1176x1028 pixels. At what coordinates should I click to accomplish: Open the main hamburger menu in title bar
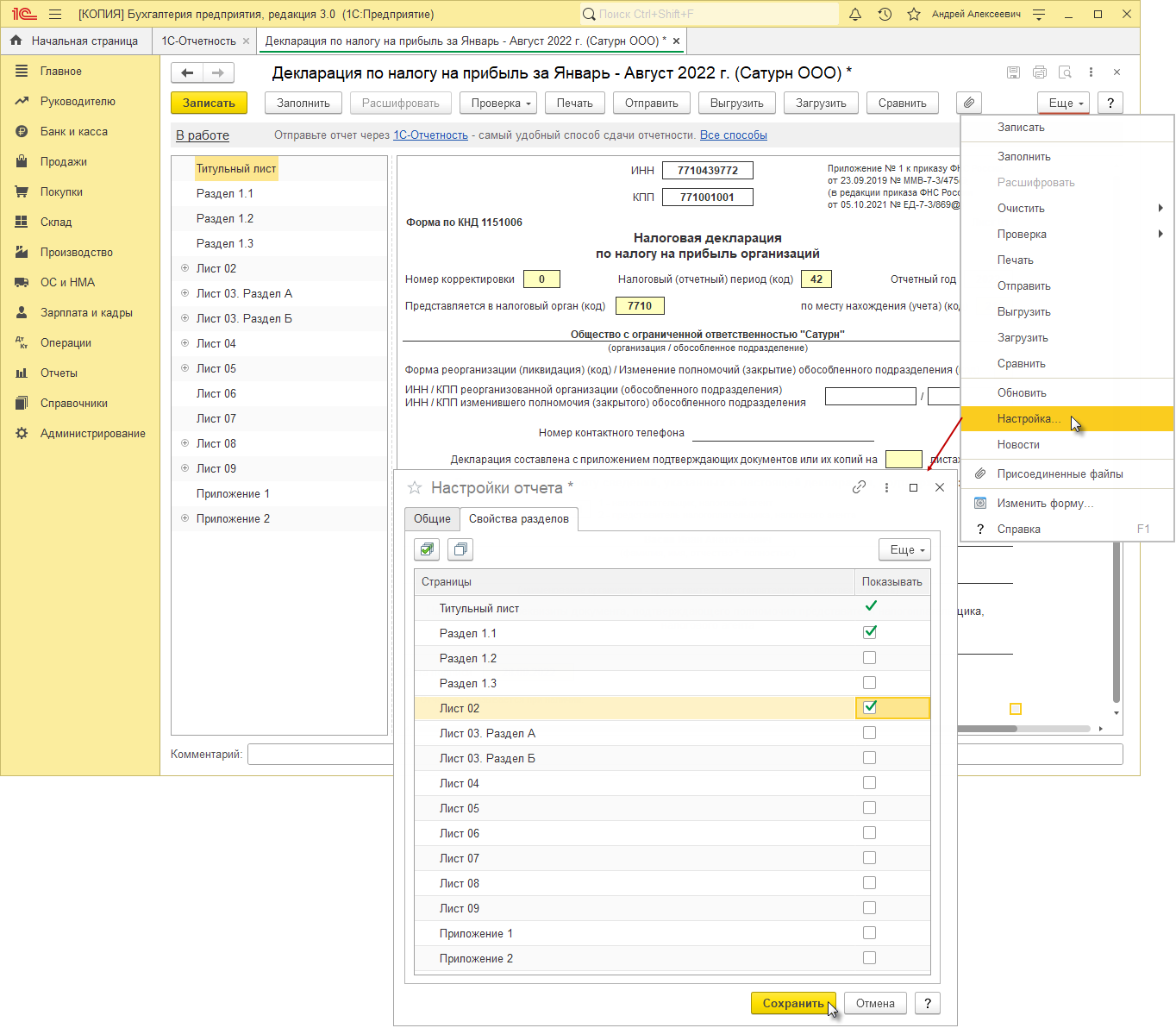point(55,14)
